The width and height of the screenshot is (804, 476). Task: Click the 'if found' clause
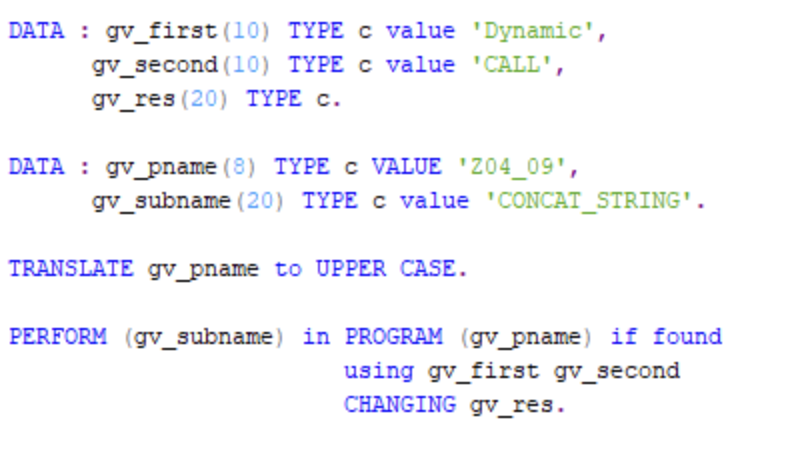[666, 336]
